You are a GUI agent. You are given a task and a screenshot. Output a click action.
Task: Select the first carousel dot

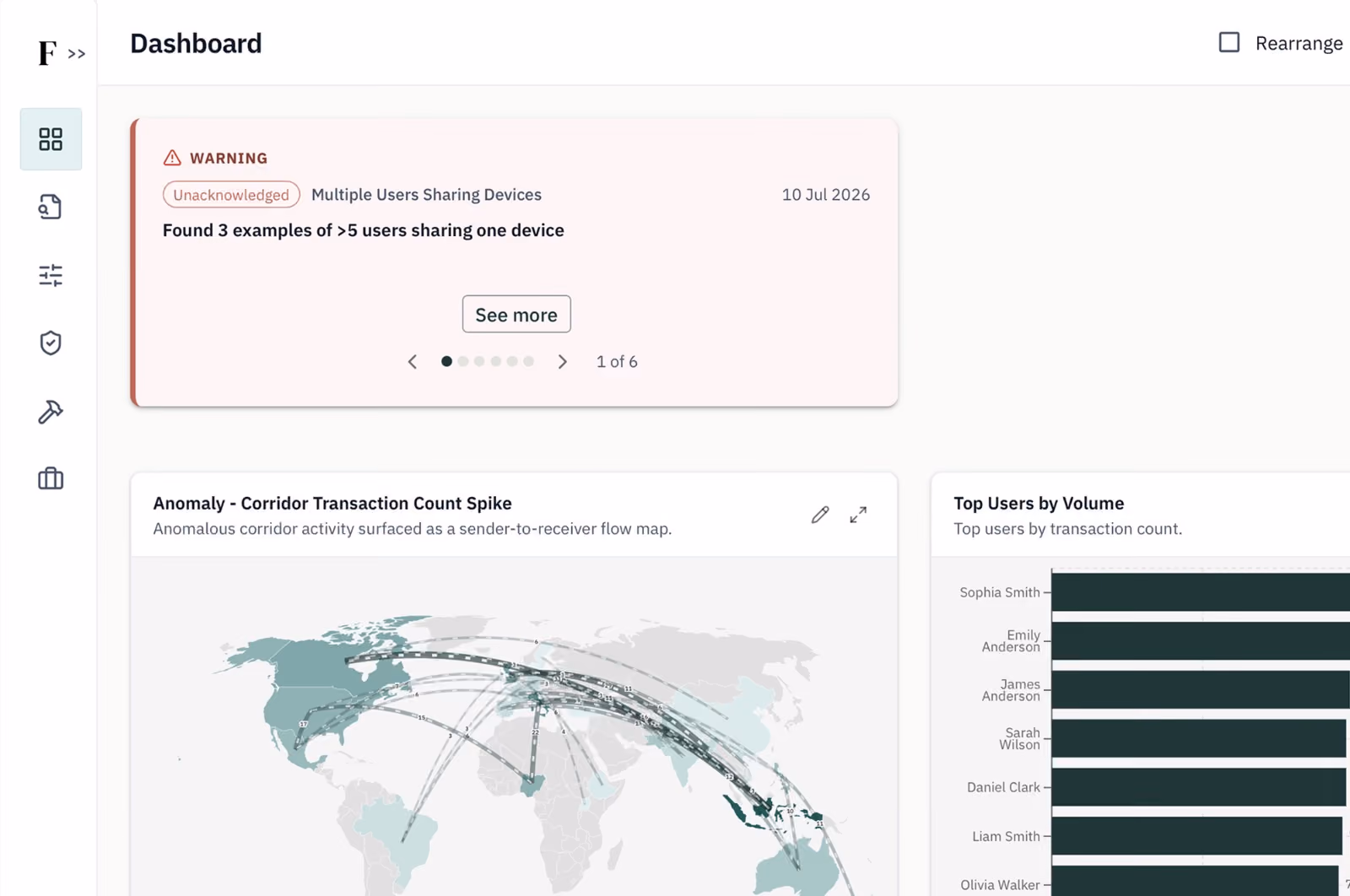point(446,361)
